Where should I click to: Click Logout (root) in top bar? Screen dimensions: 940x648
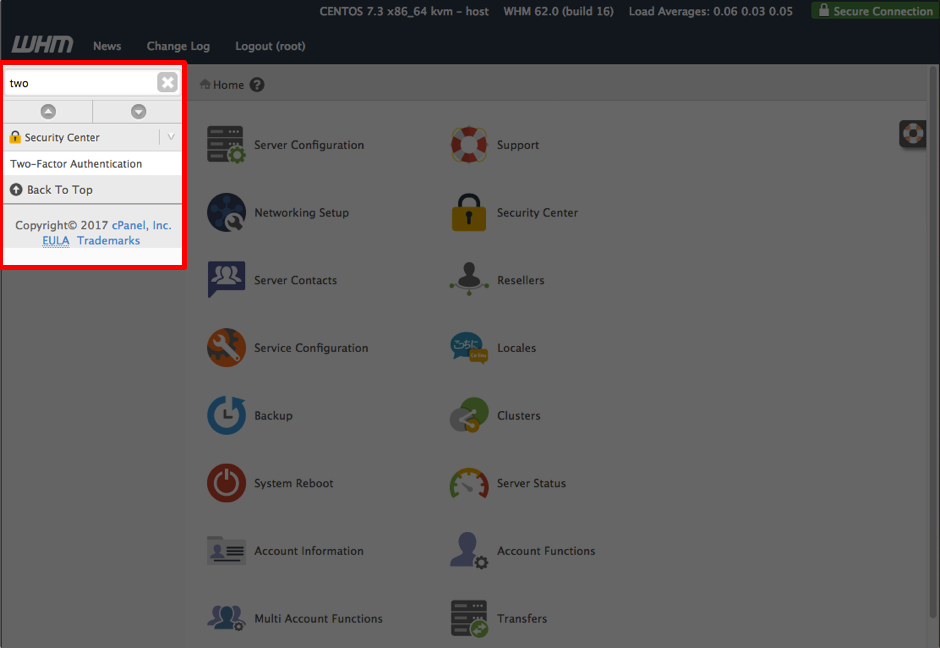pyautogui.click(x=270, y=46)
